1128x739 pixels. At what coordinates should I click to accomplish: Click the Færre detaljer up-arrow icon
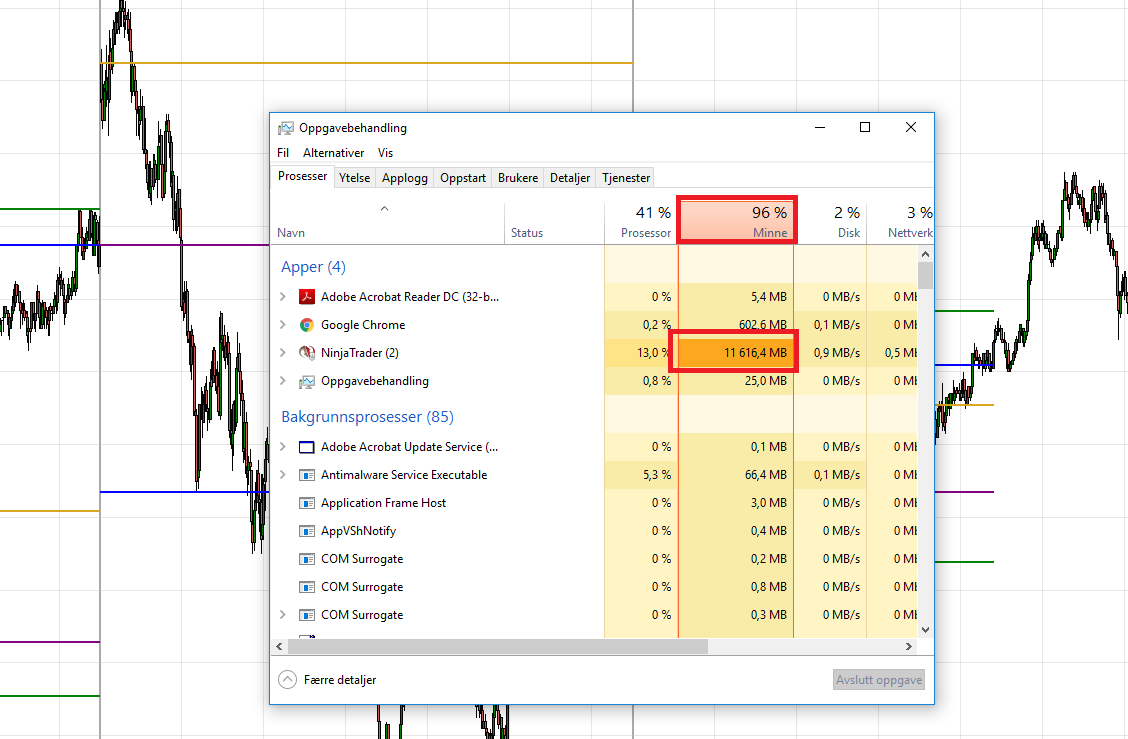287,679
